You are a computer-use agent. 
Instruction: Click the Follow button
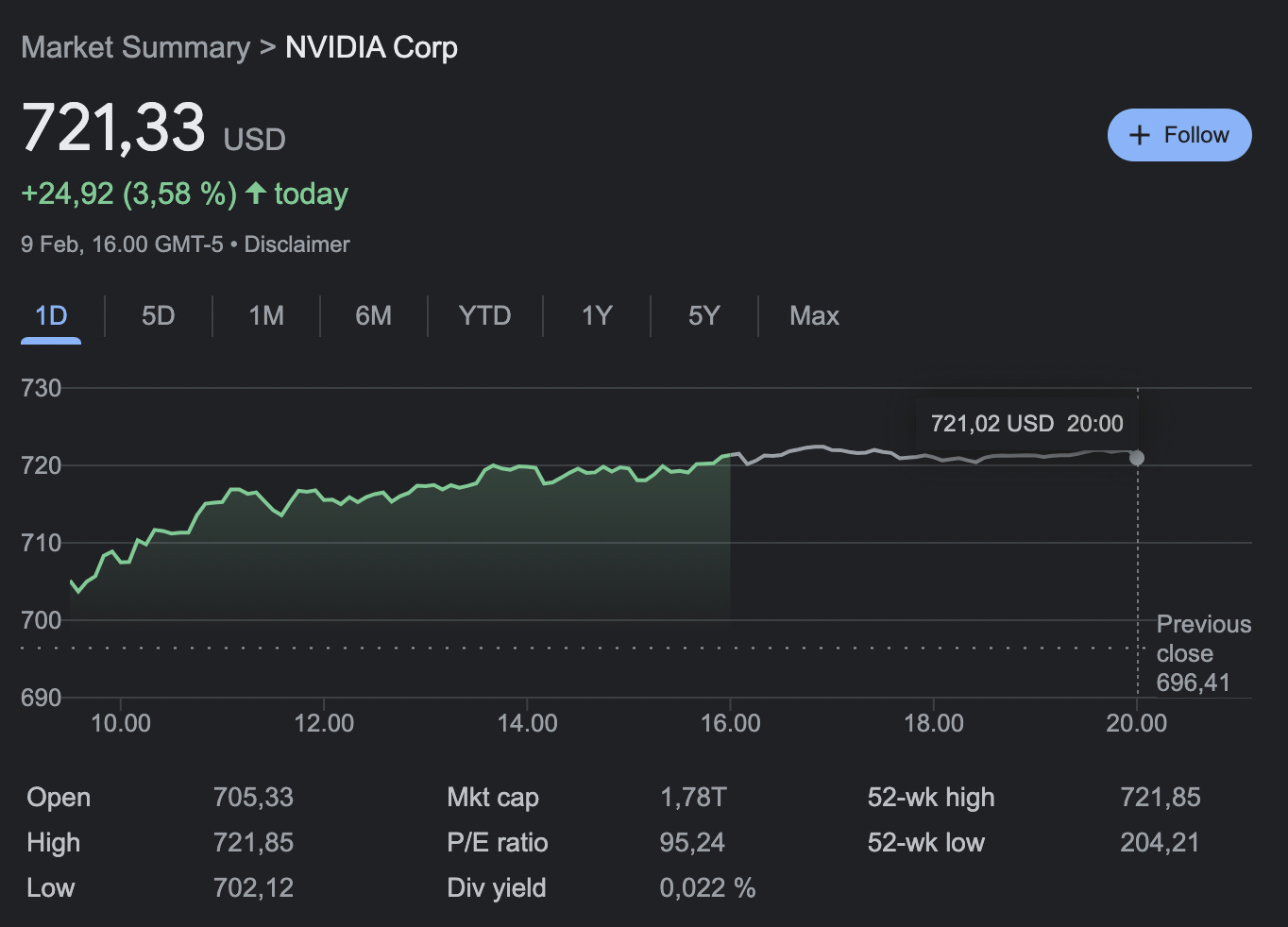1179,135
